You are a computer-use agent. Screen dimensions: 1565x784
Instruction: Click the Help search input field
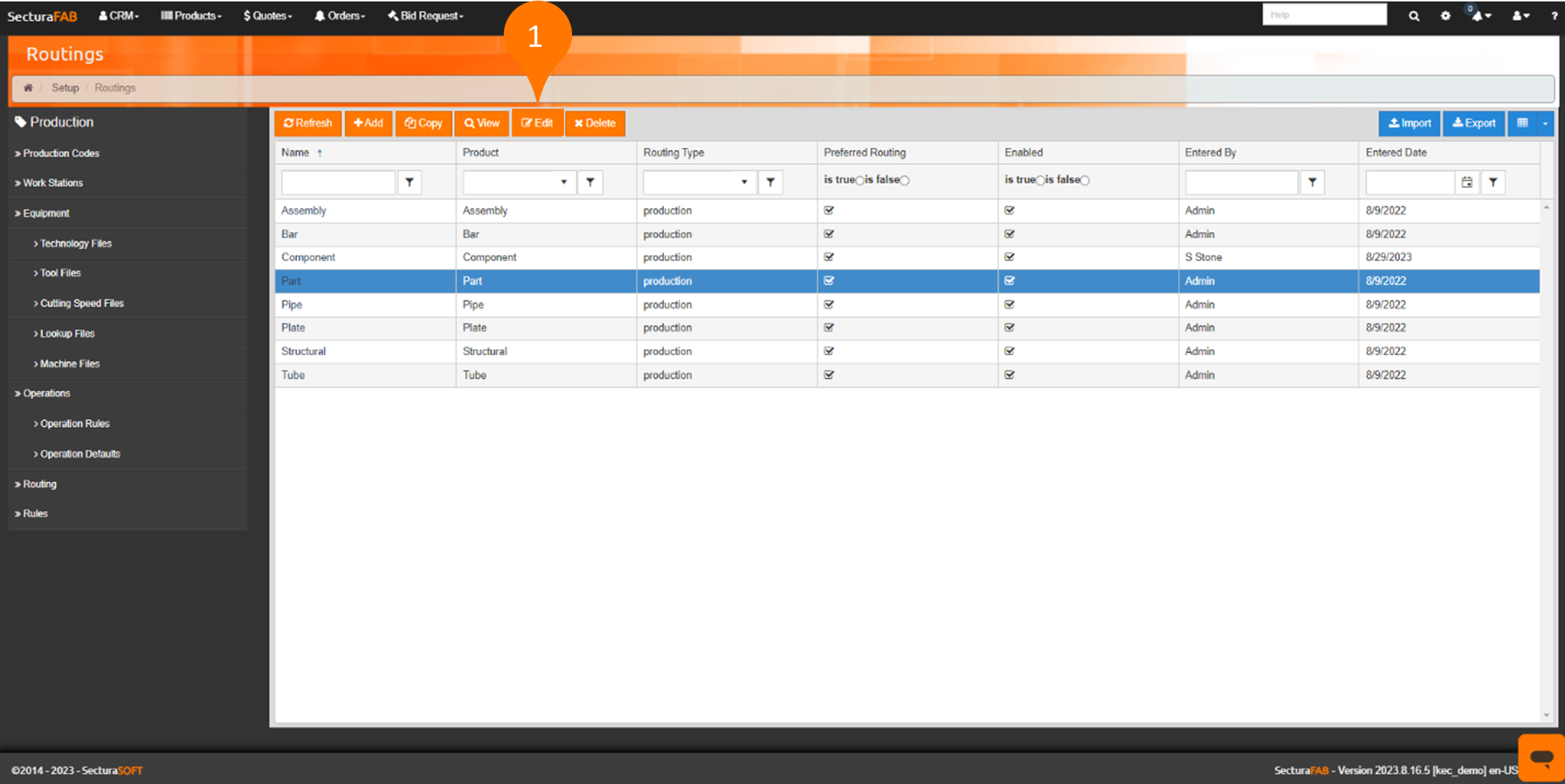coord(1324,15)
